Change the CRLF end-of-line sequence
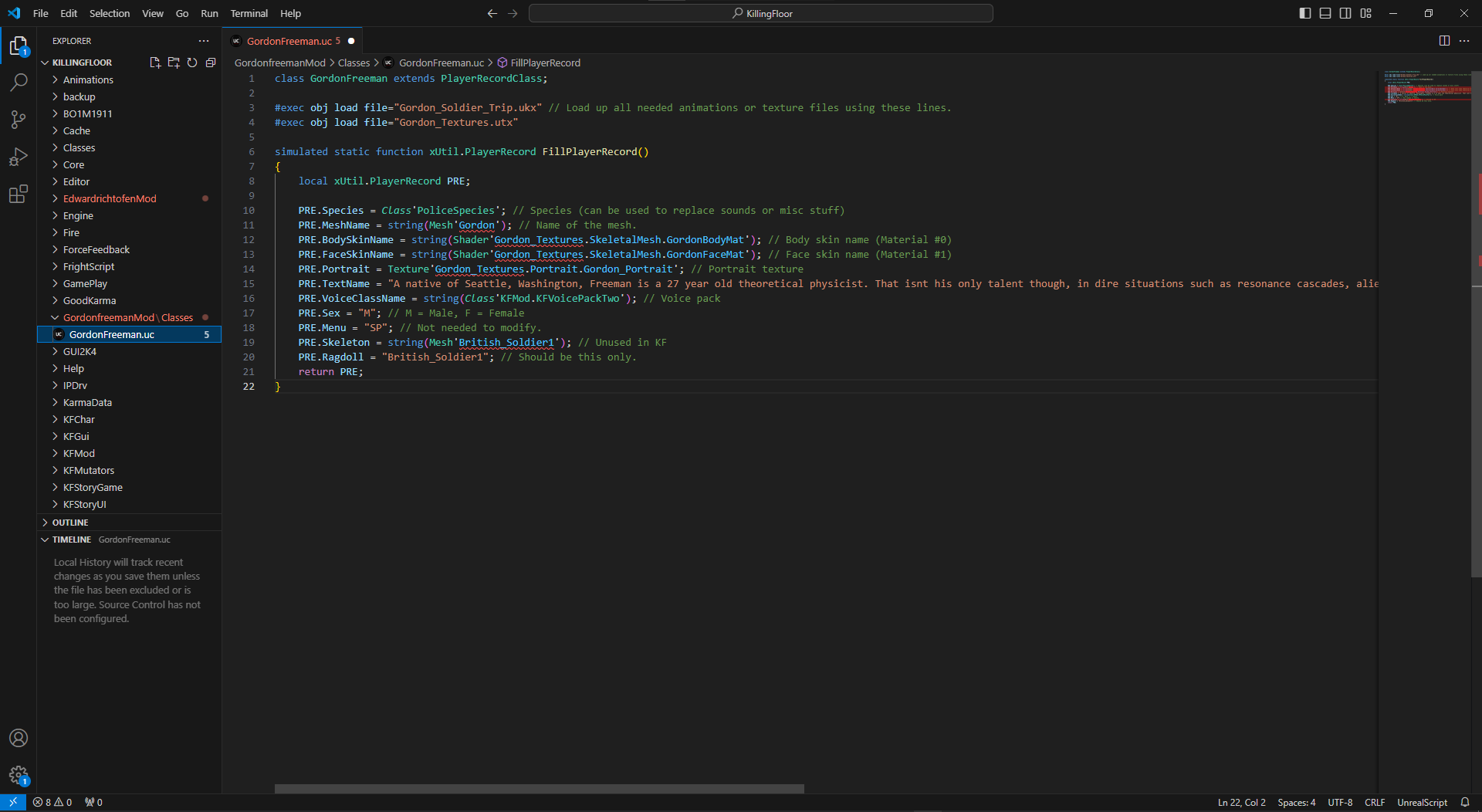Image resolution: width=1482 pixels, height=812 pixels. 1375,803
